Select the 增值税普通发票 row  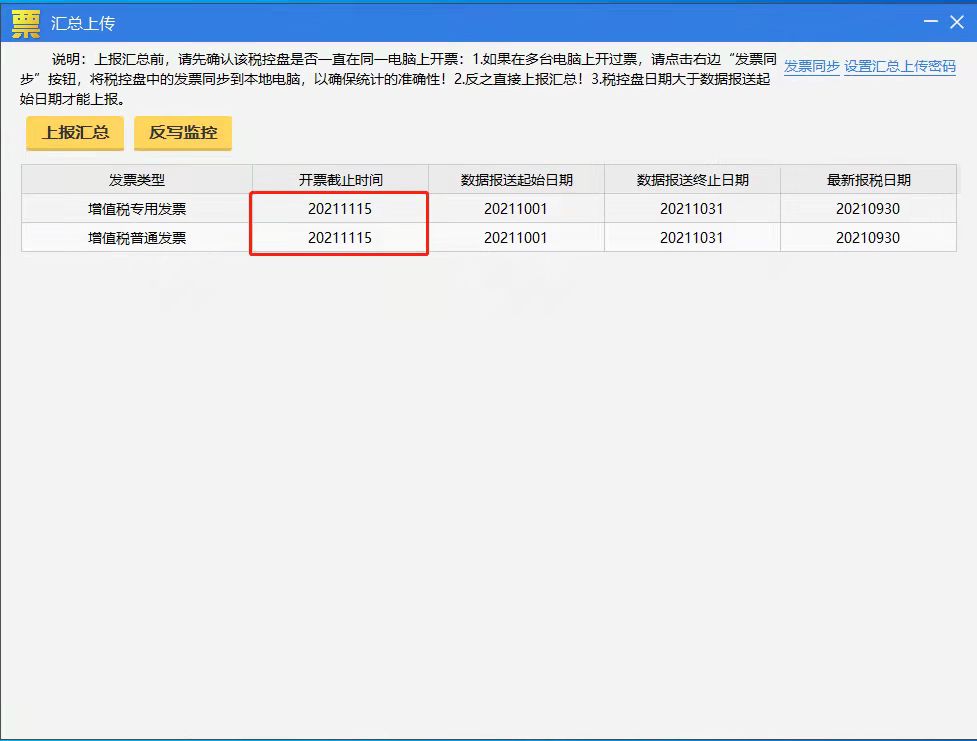click(x=136, y=237)
